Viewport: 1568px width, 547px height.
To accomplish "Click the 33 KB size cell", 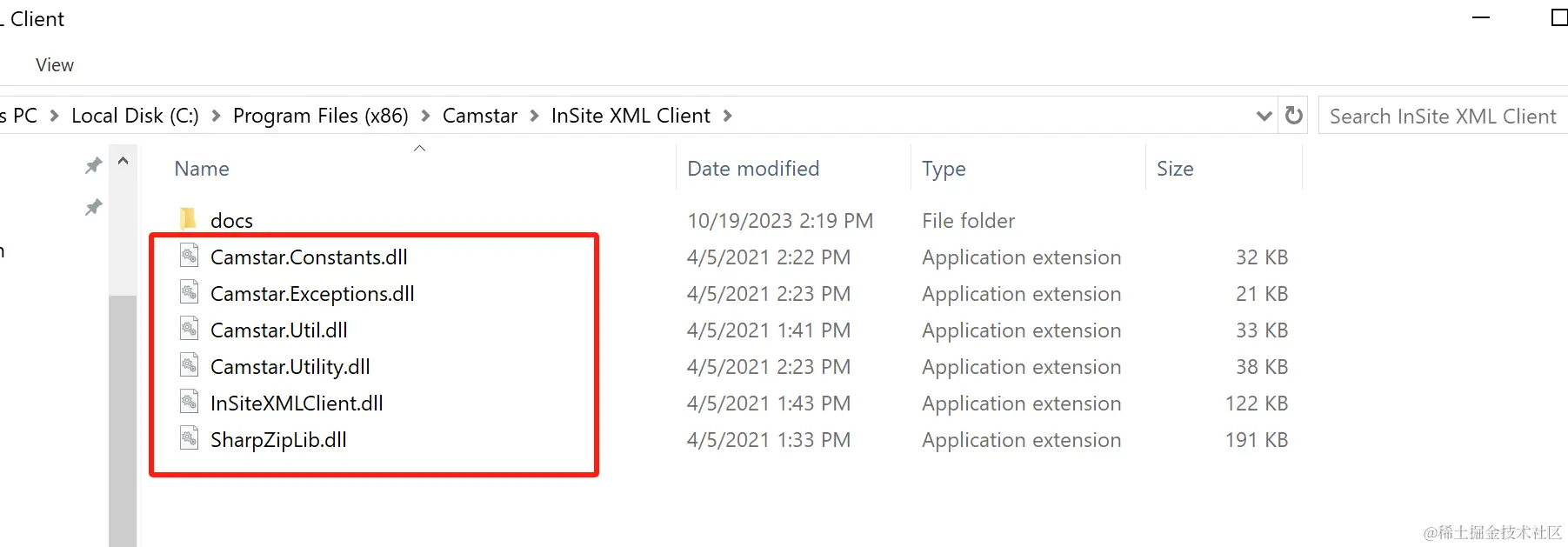I will pos(1262,330).
